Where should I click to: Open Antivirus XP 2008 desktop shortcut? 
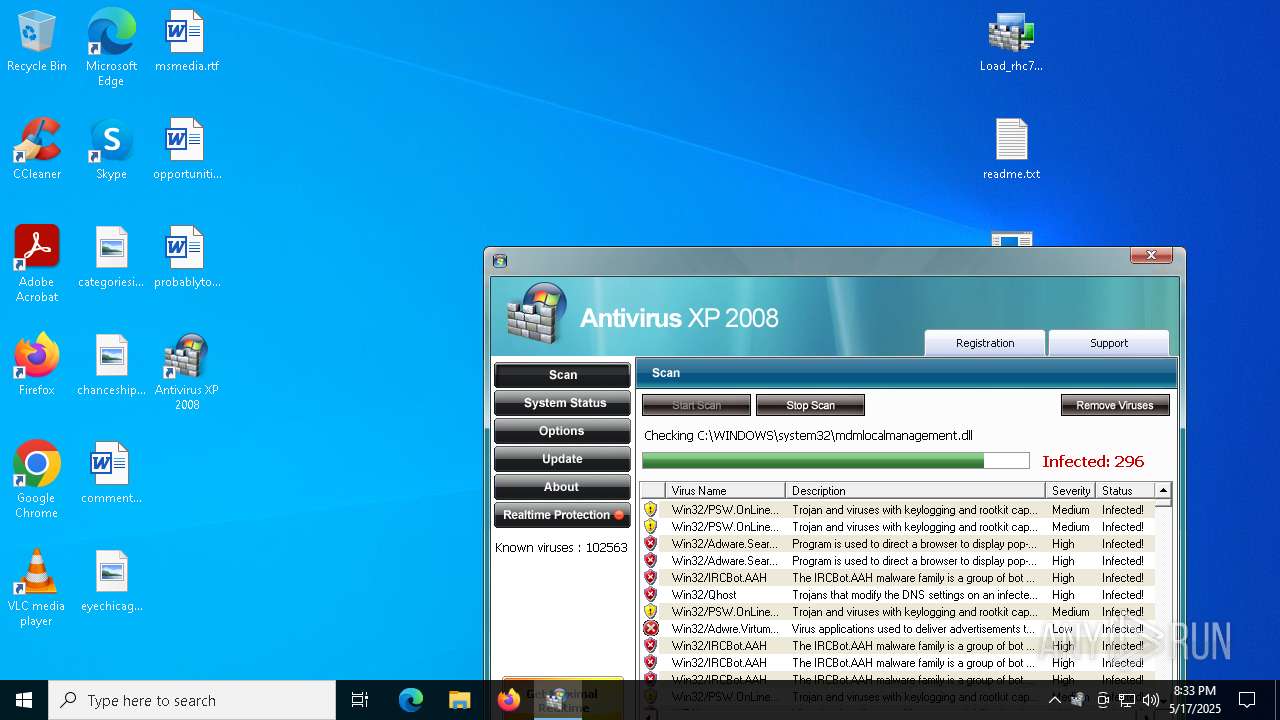186,372
